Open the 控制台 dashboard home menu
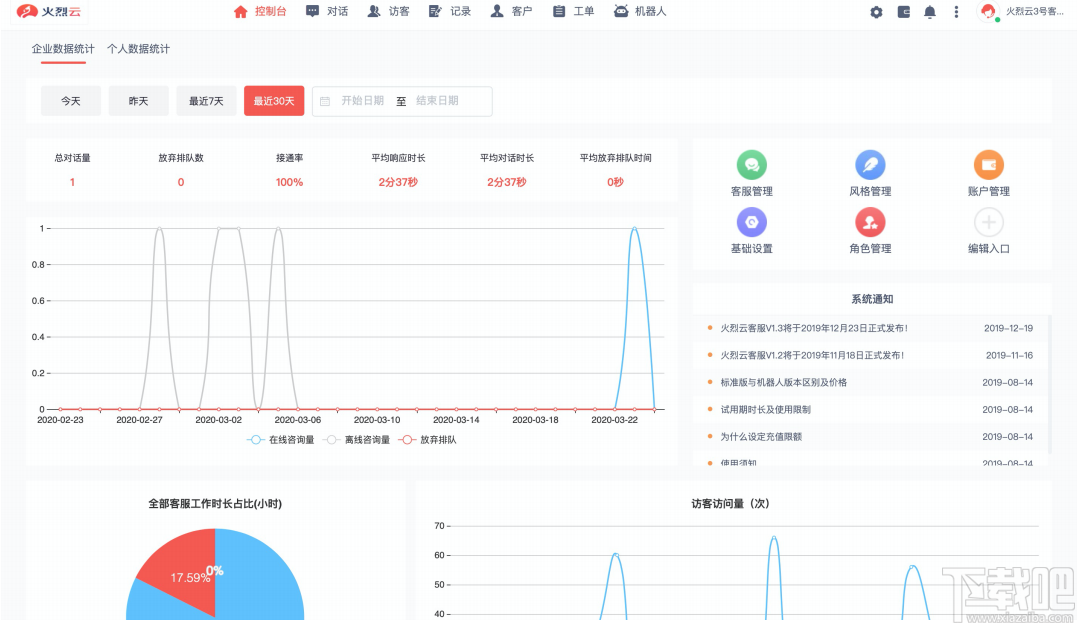 point(260,12)
